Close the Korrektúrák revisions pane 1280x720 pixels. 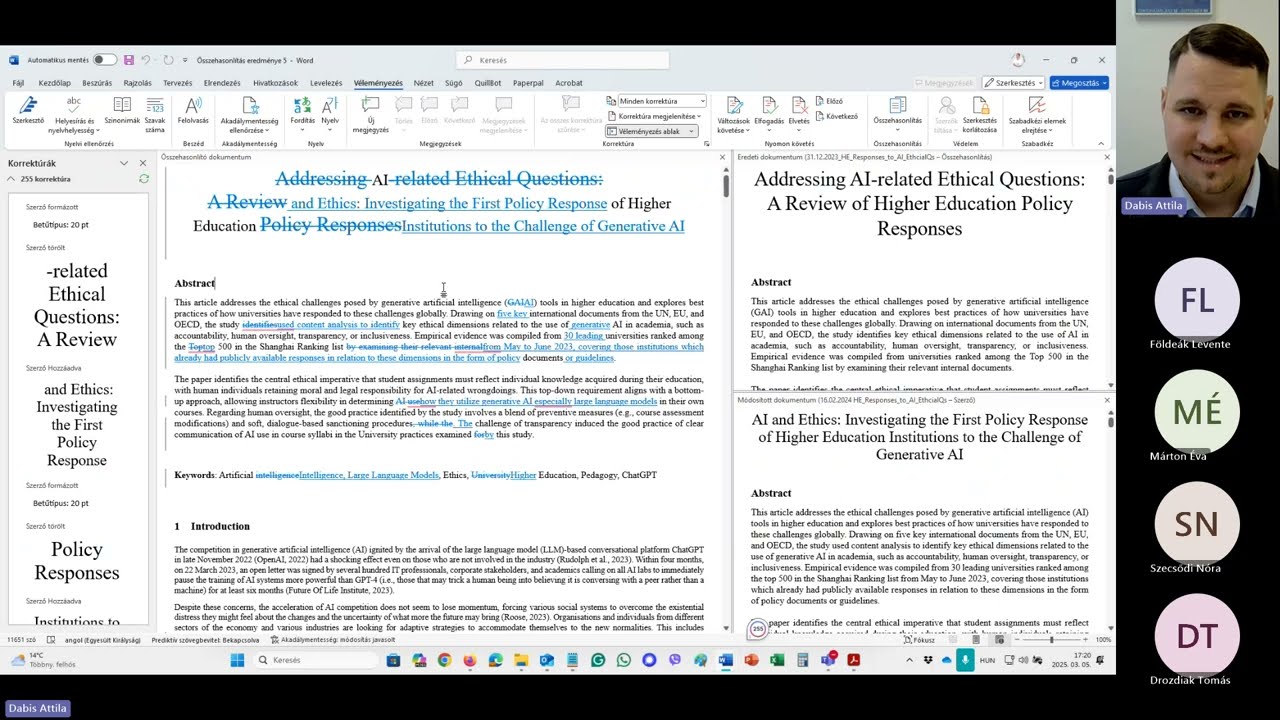(x=142, y=163)
